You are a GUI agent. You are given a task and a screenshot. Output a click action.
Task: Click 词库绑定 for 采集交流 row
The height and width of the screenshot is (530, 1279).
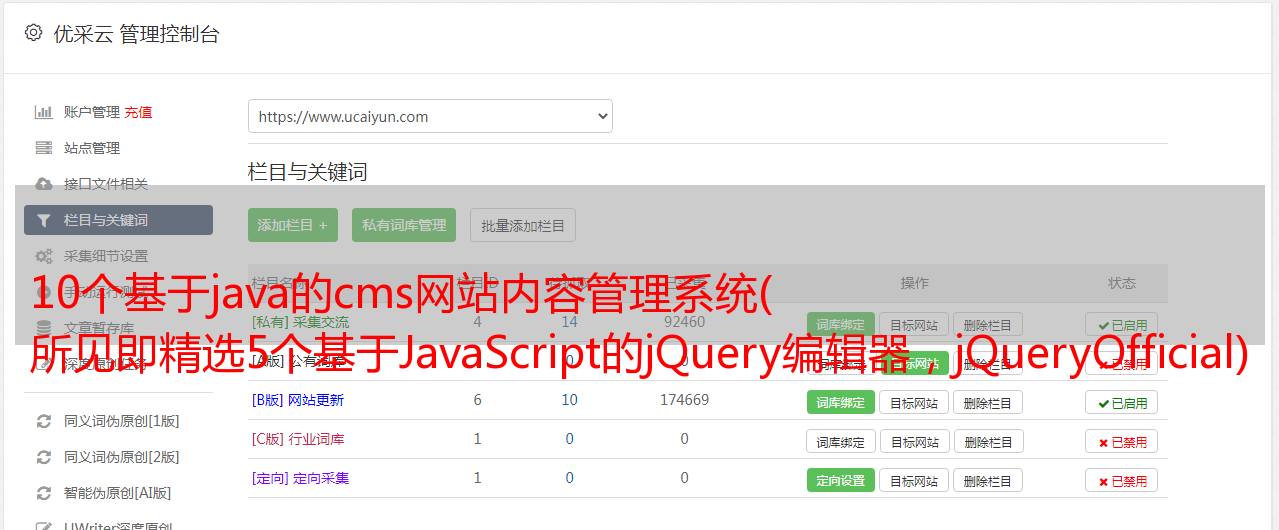841,324
